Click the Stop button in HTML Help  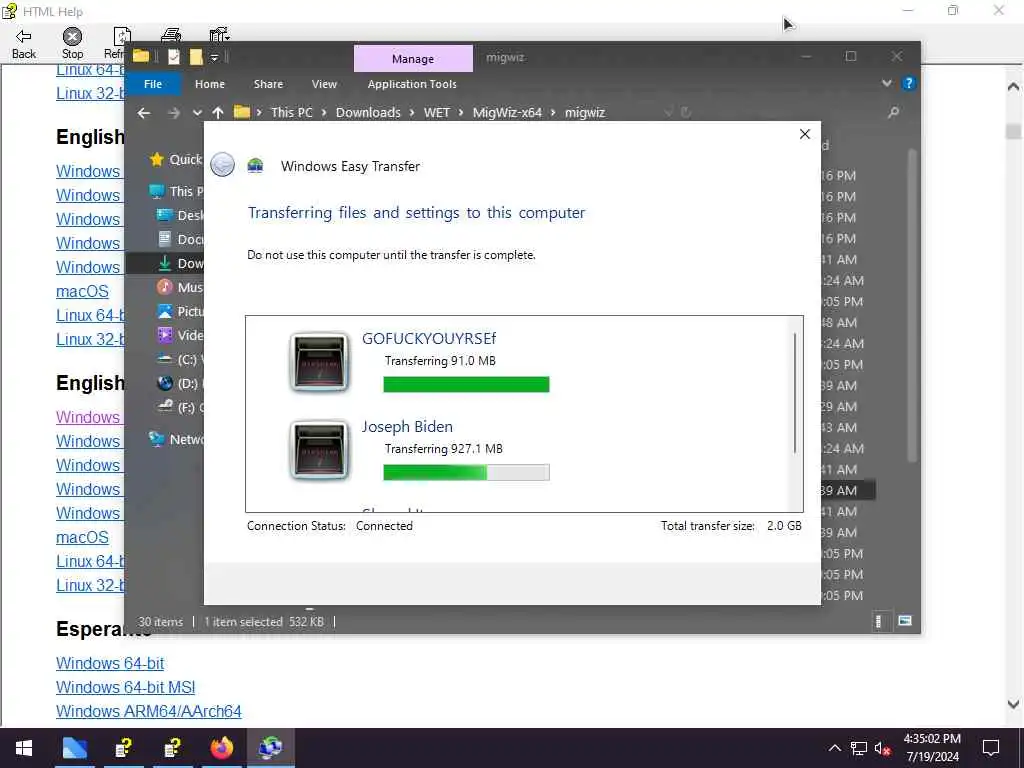pyautogui.click(x=72, y=44)
